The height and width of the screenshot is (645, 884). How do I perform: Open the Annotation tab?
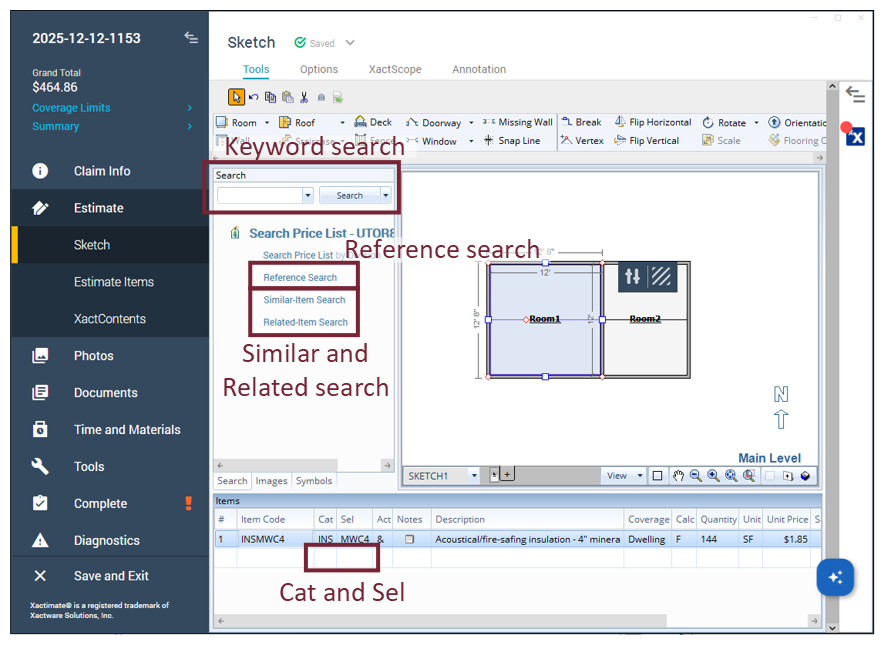479,69
